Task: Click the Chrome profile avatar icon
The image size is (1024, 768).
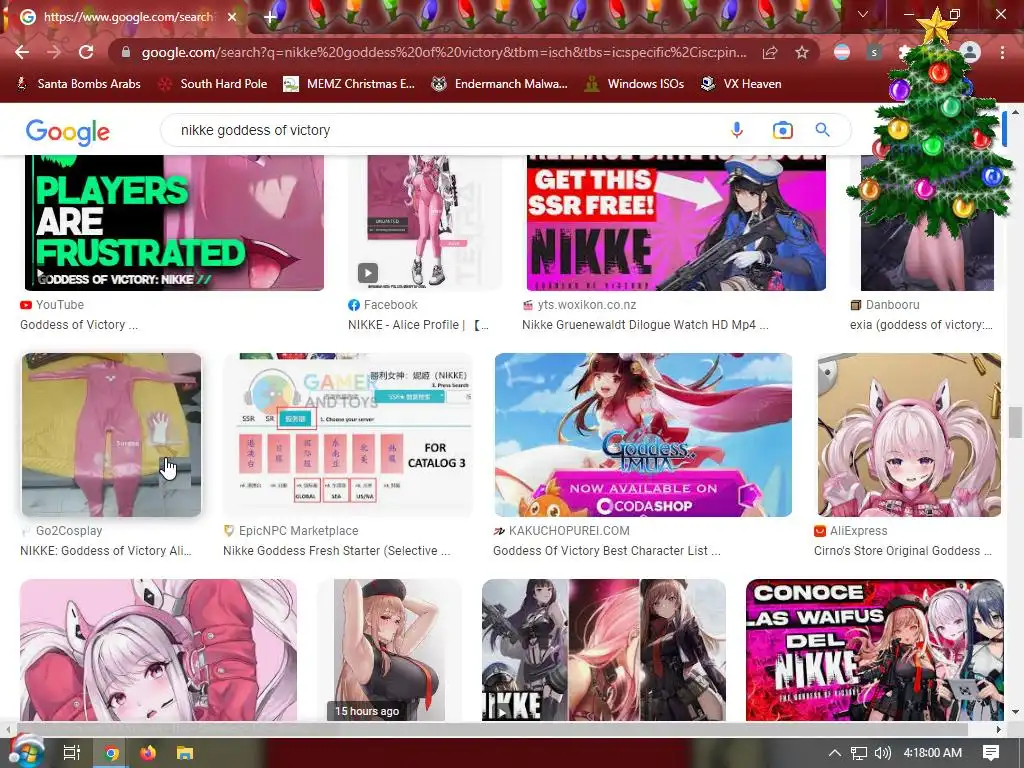Action: click(970, 52)
